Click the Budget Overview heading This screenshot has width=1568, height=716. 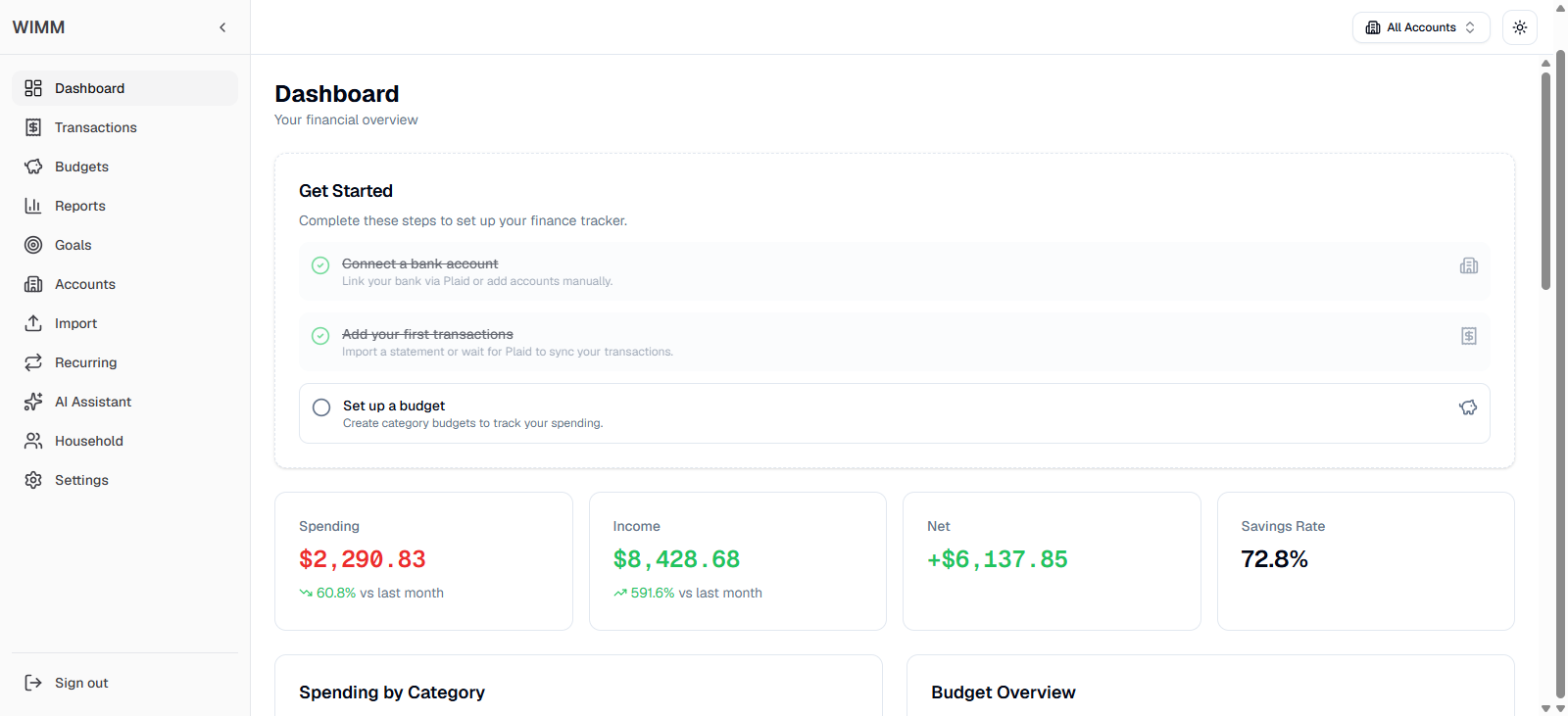[1004, 692]
